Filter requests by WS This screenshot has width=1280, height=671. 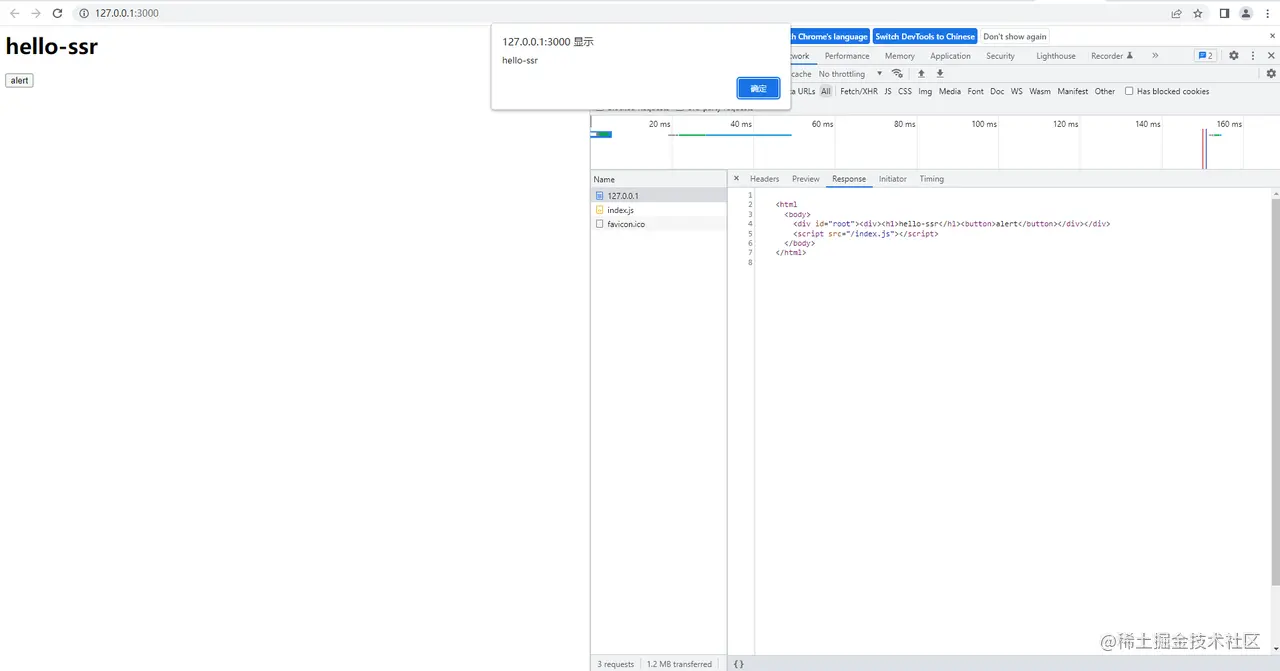click(1017, 91)
